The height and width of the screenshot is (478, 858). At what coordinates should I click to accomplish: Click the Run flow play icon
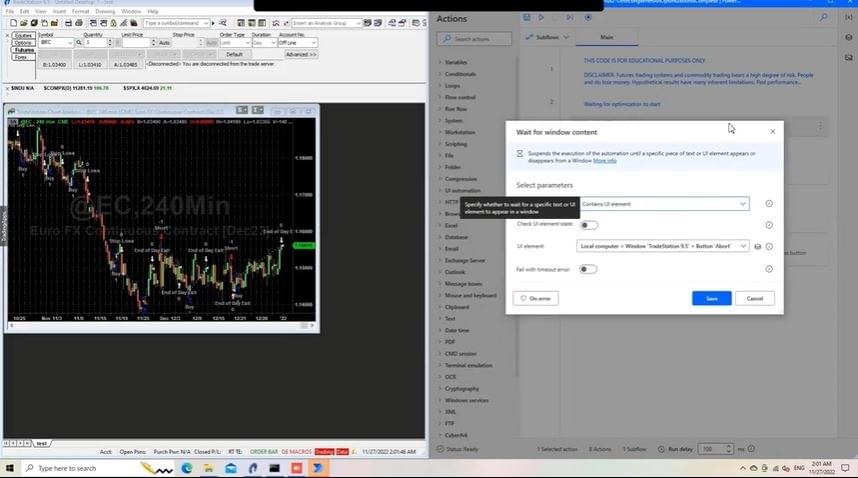[x=542, y=17]
